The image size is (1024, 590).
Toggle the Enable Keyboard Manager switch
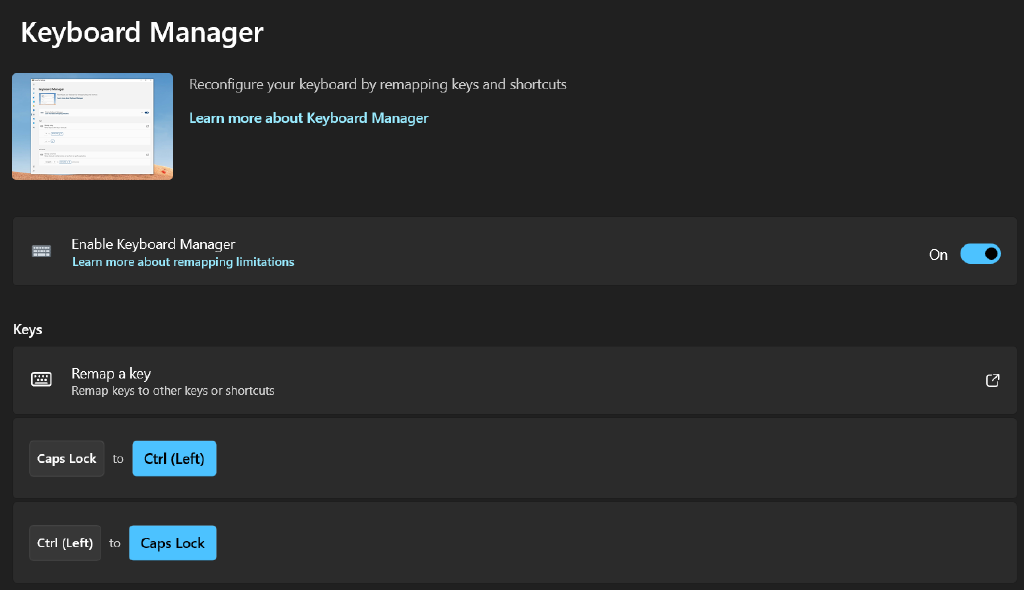point(980,254)
